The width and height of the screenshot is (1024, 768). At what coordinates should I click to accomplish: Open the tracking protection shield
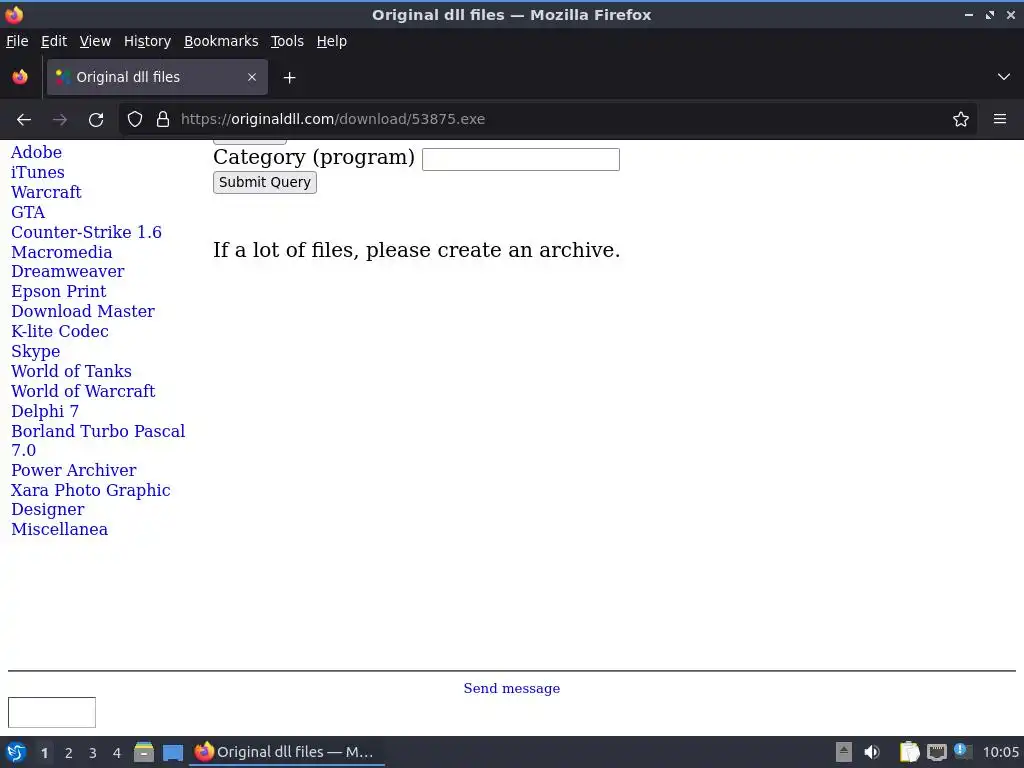pos(135,120)
